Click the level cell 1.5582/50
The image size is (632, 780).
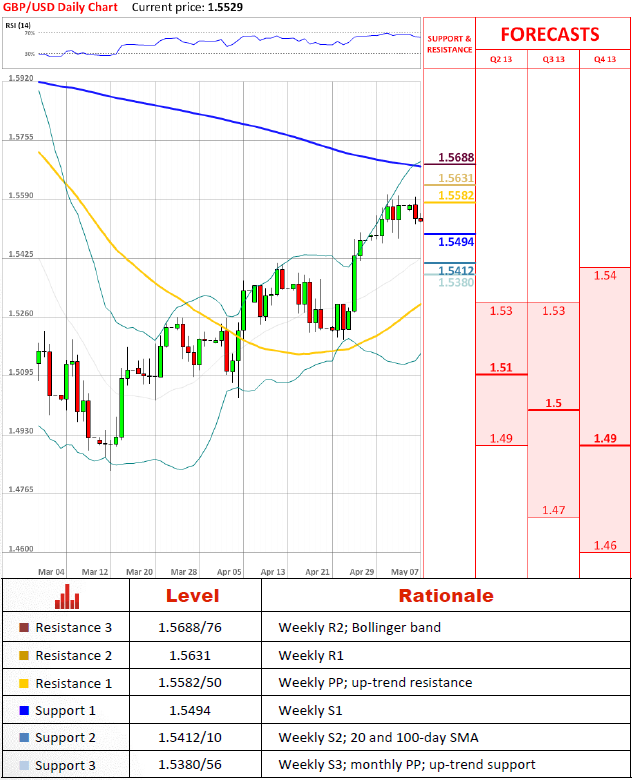190,682
